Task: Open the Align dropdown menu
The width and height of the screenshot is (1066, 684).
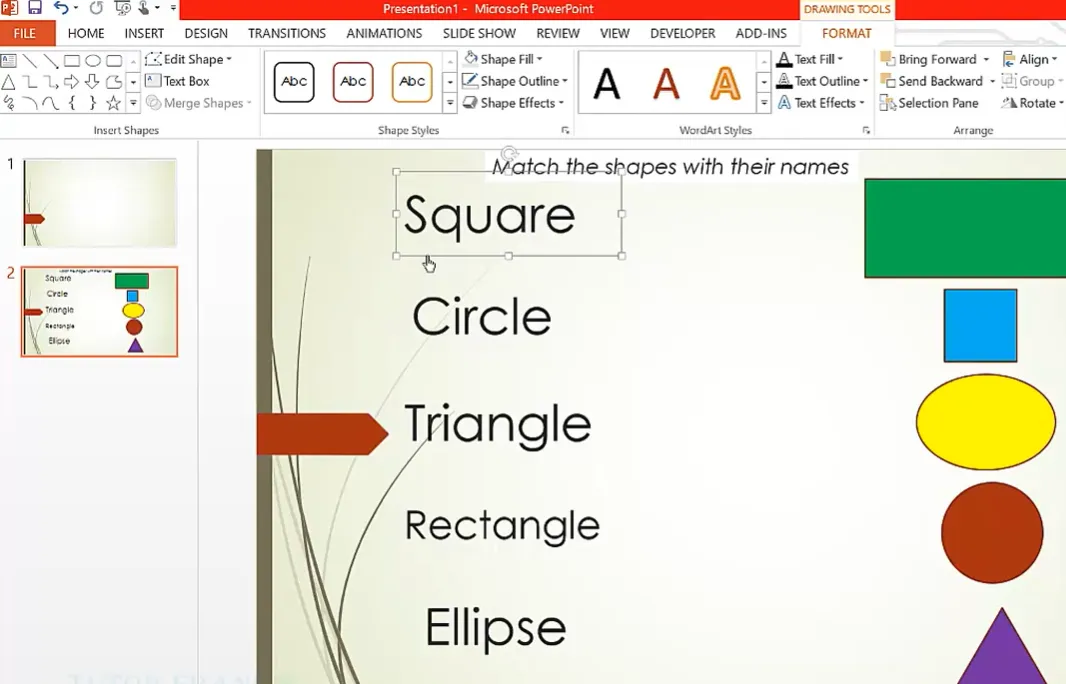Action: coord(1030,59)
